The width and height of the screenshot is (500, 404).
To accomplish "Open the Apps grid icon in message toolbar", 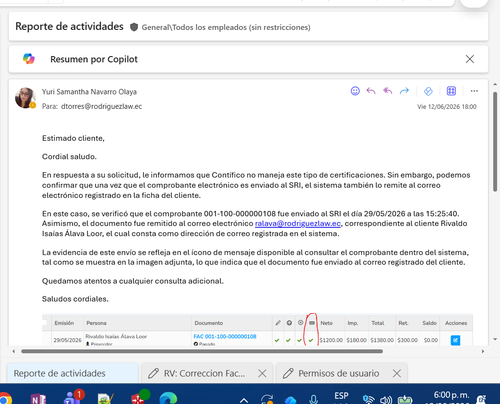I will coord(451,91).
